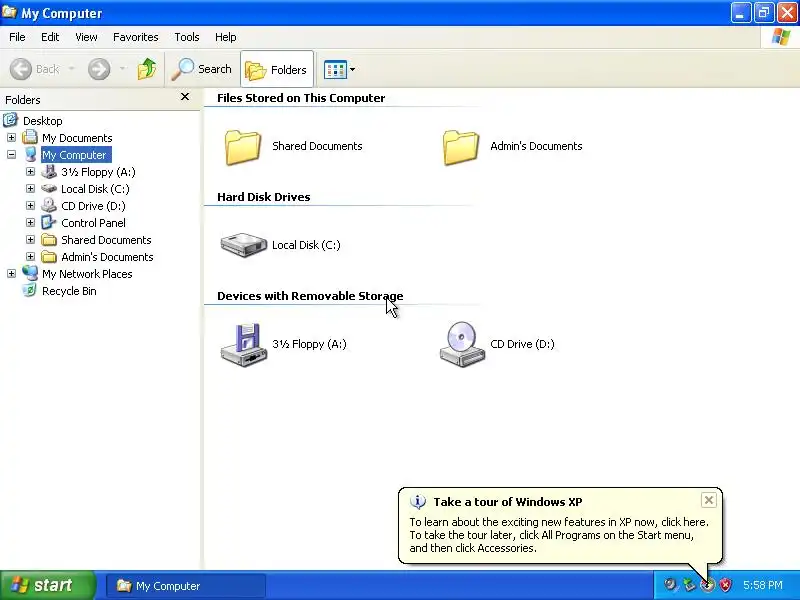
Task: Click the Back arrow button
Action: [x=21, y=69]
